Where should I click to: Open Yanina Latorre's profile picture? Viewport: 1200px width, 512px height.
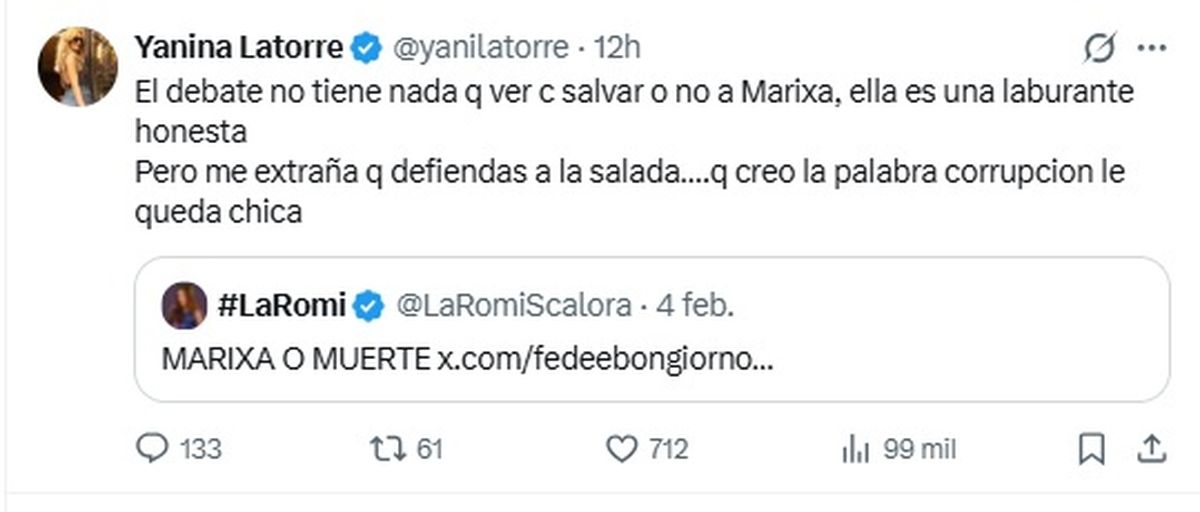click(77, 67)
